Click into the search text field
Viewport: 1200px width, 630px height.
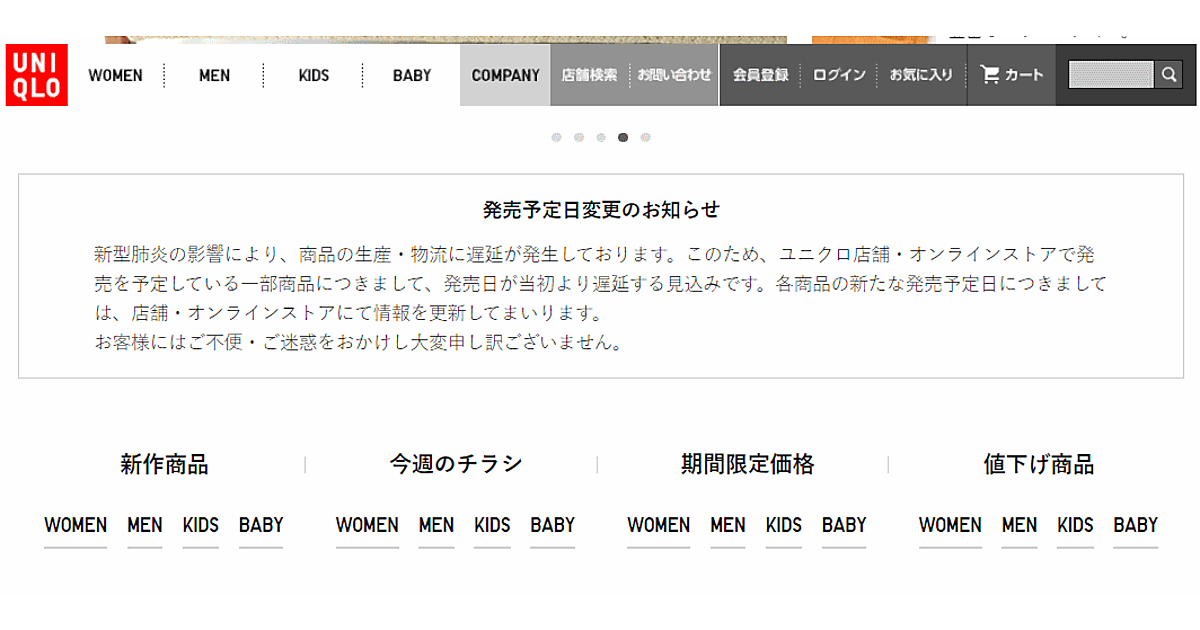pos(1110,75)
